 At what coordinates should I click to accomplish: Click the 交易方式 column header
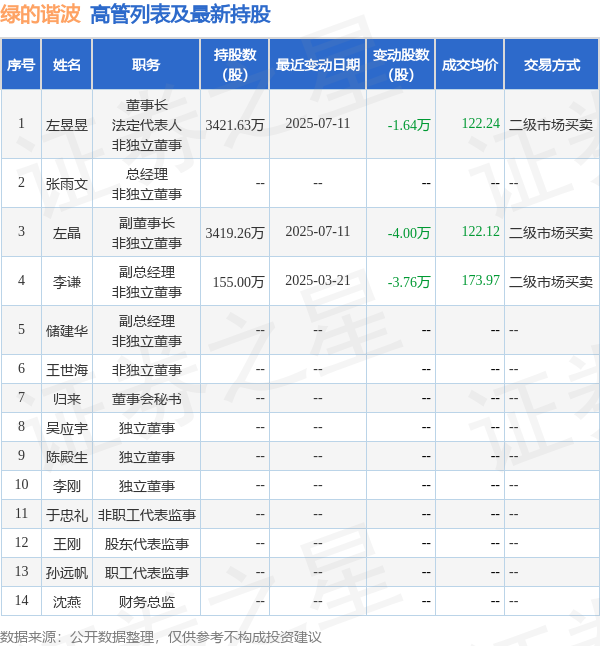click(551, 65)
